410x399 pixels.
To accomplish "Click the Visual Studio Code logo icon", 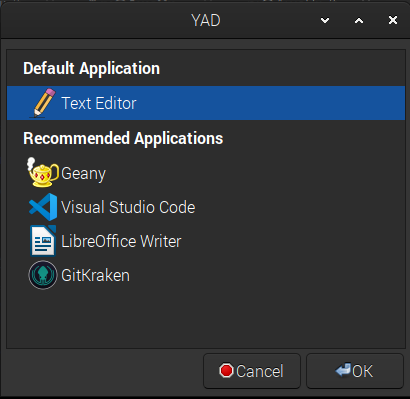I will pyautogui.click(x=43, y=207).
